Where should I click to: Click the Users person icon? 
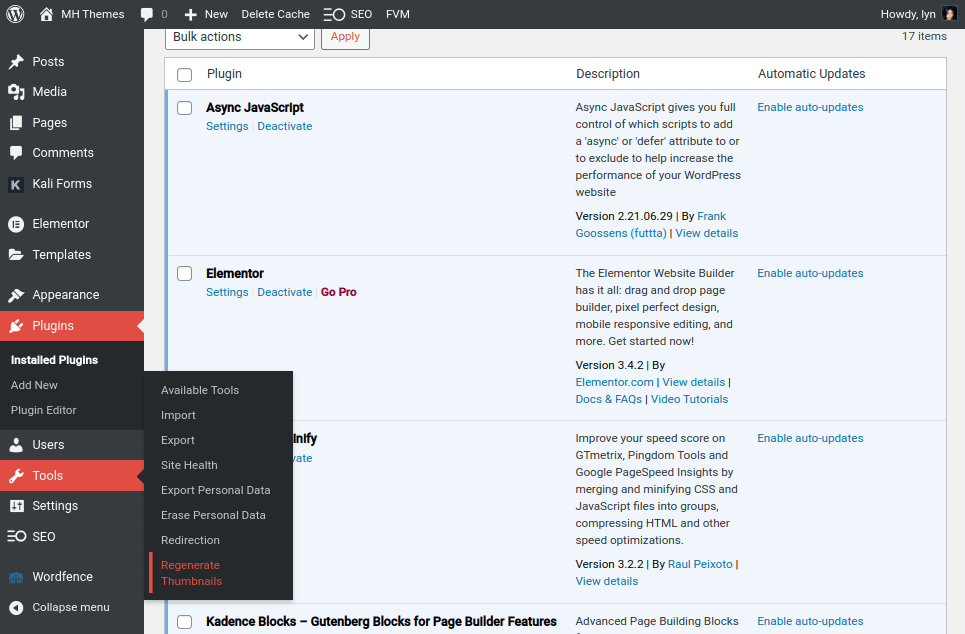(17, 444)
